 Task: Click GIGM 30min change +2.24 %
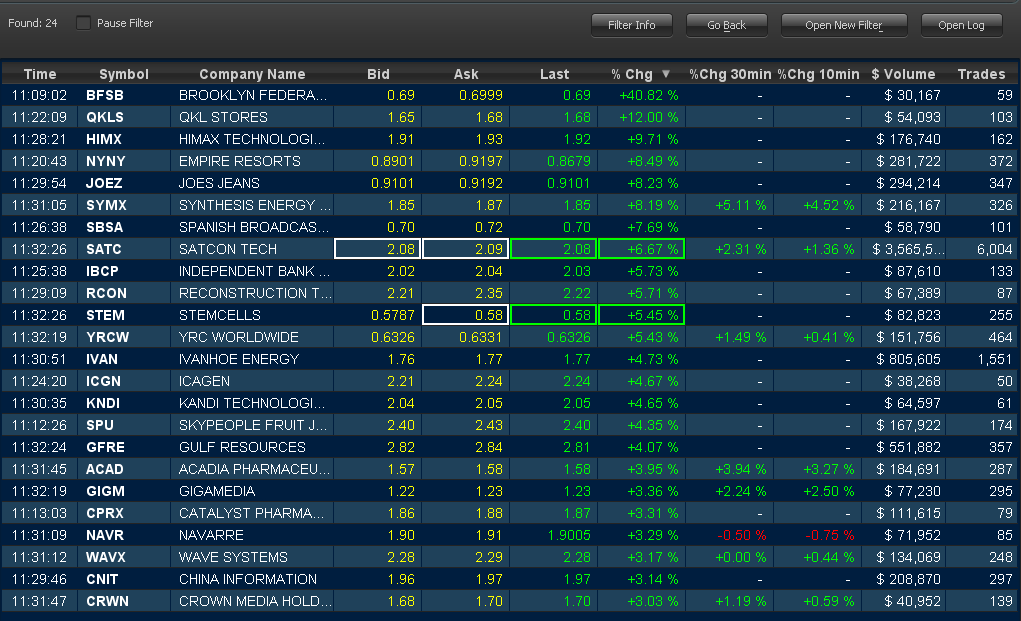741,491
